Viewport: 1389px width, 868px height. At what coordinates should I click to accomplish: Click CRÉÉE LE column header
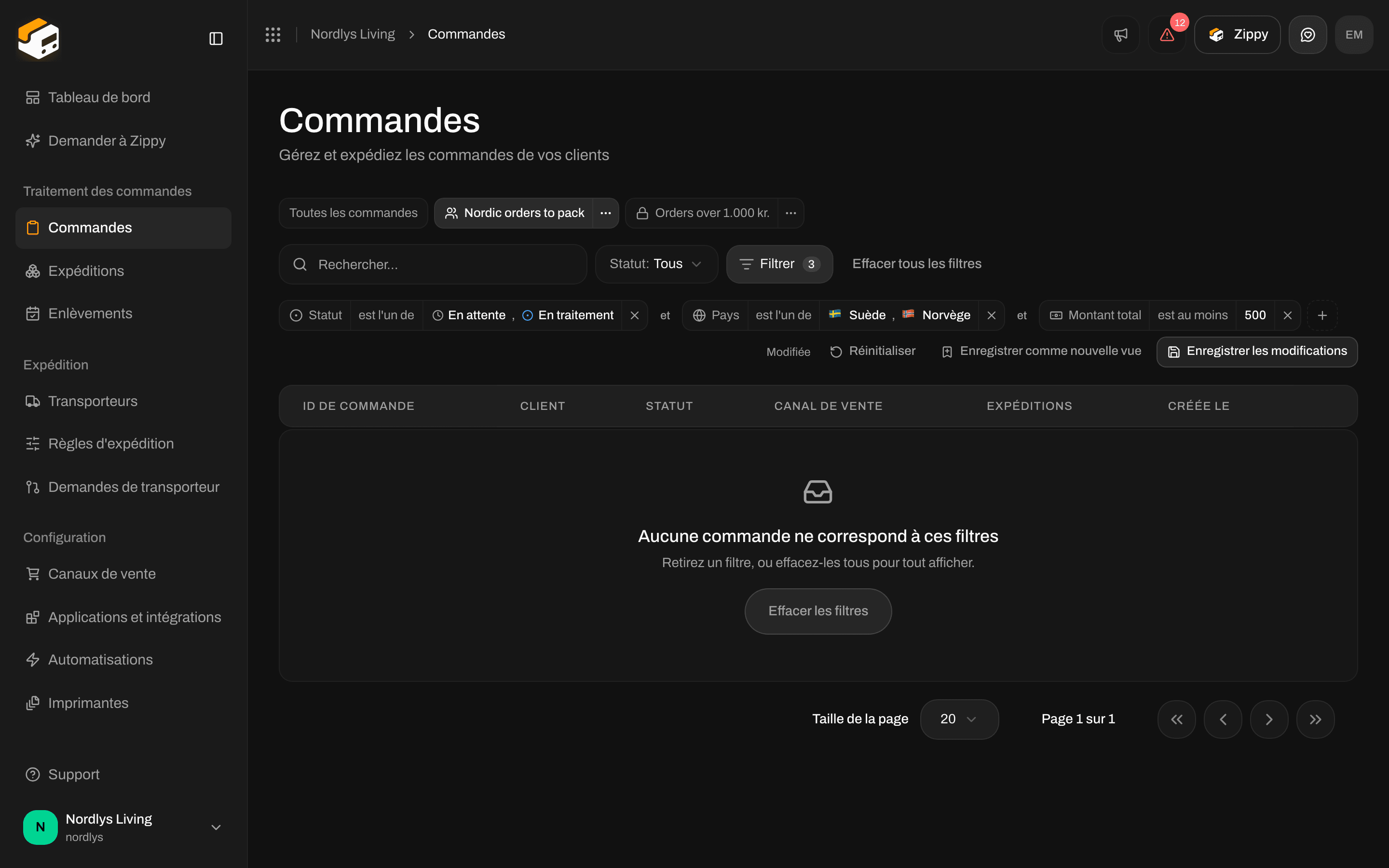1198,406
